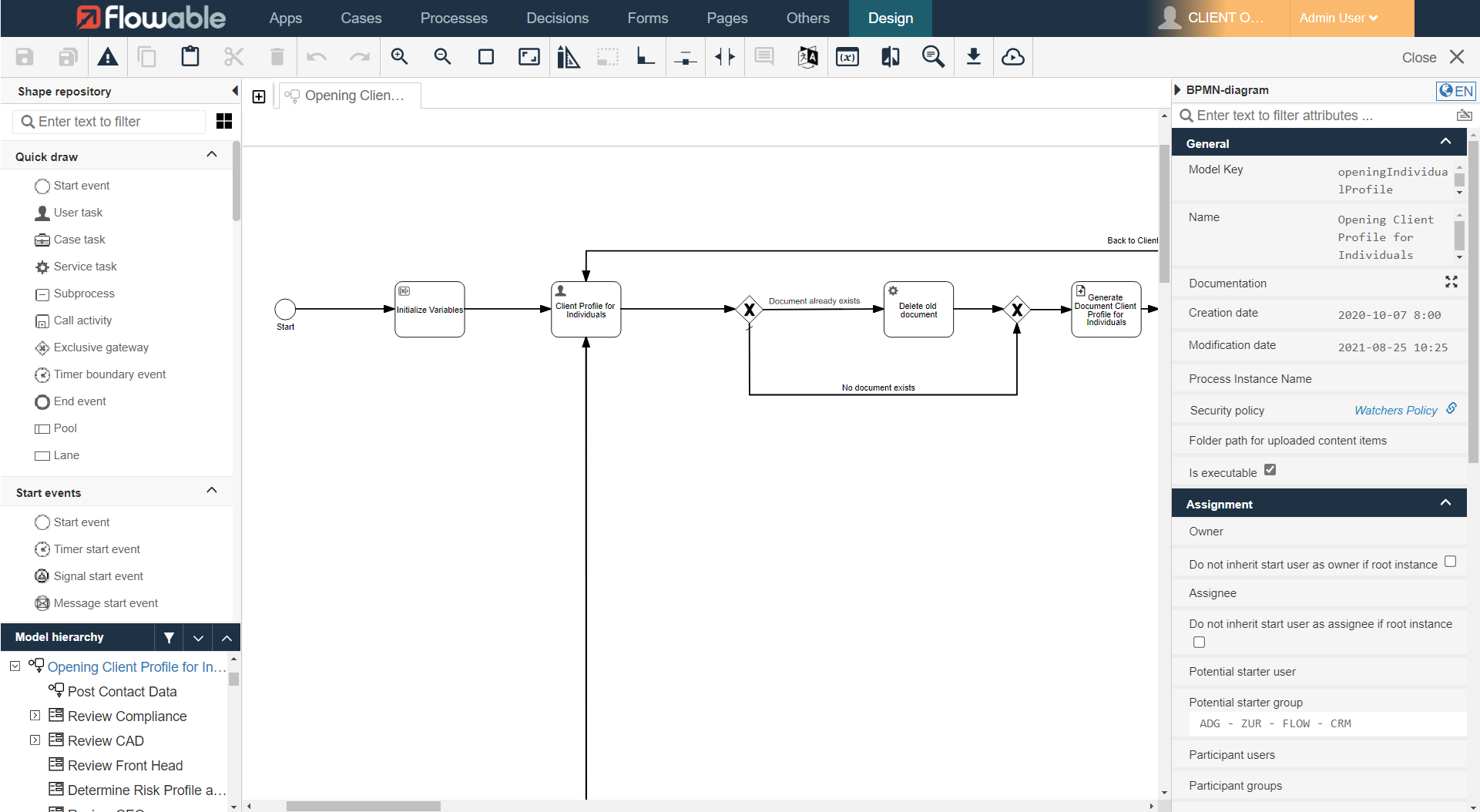Image resolution: width=1480 pixels, height=812 pixels.
Task: Click the zoom out magnifier icon
Action: (442, 56)
